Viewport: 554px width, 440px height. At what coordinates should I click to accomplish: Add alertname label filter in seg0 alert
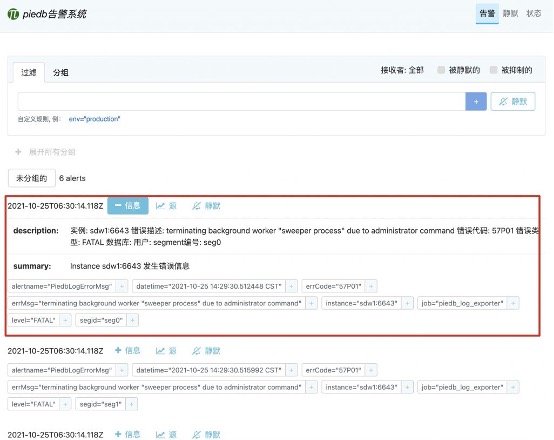[x=122, y=286]
